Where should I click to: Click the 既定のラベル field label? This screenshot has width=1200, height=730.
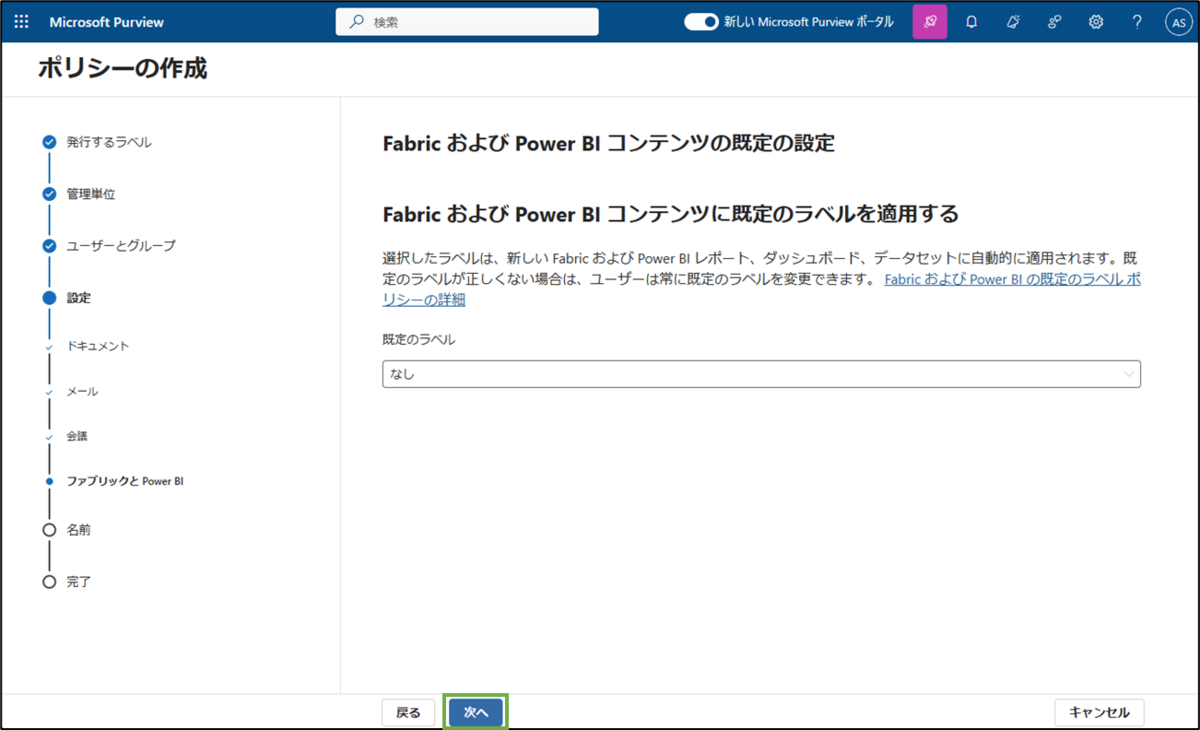click(x=419, y=340)
